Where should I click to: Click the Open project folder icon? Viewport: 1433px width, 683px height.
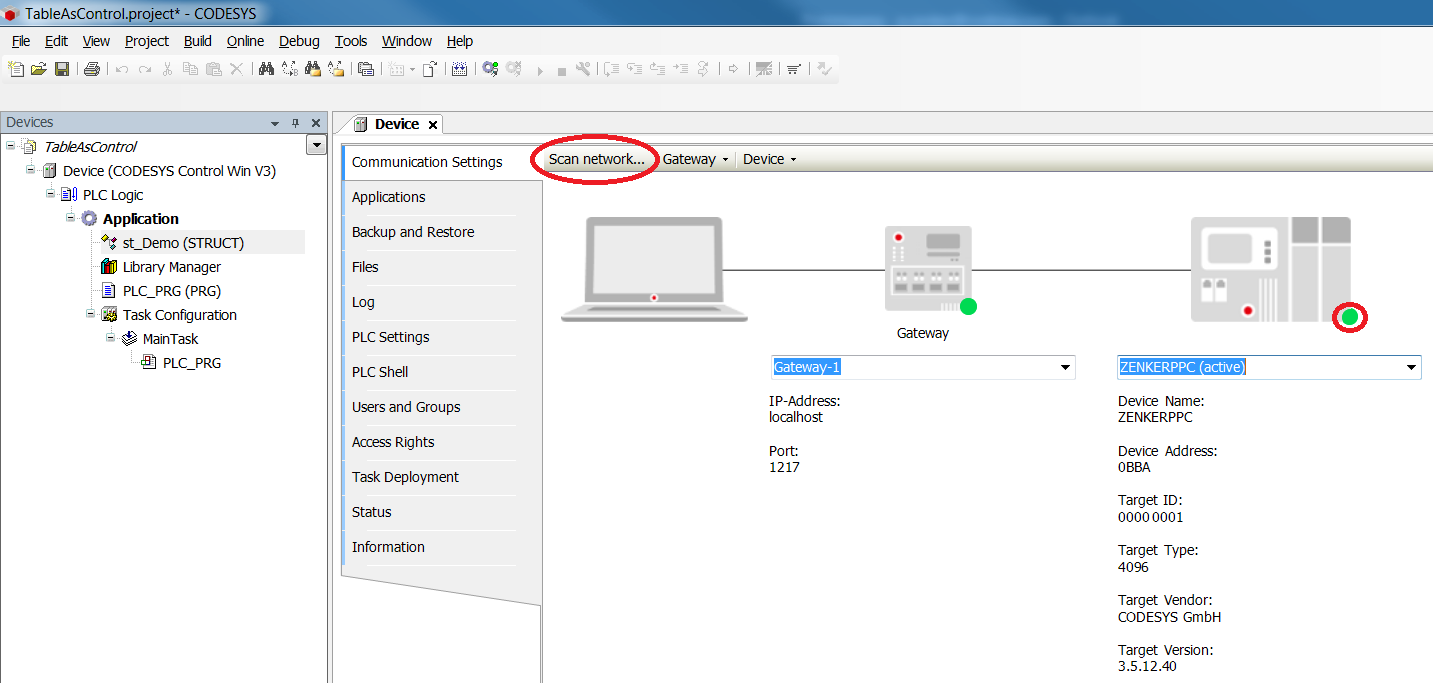39,69
